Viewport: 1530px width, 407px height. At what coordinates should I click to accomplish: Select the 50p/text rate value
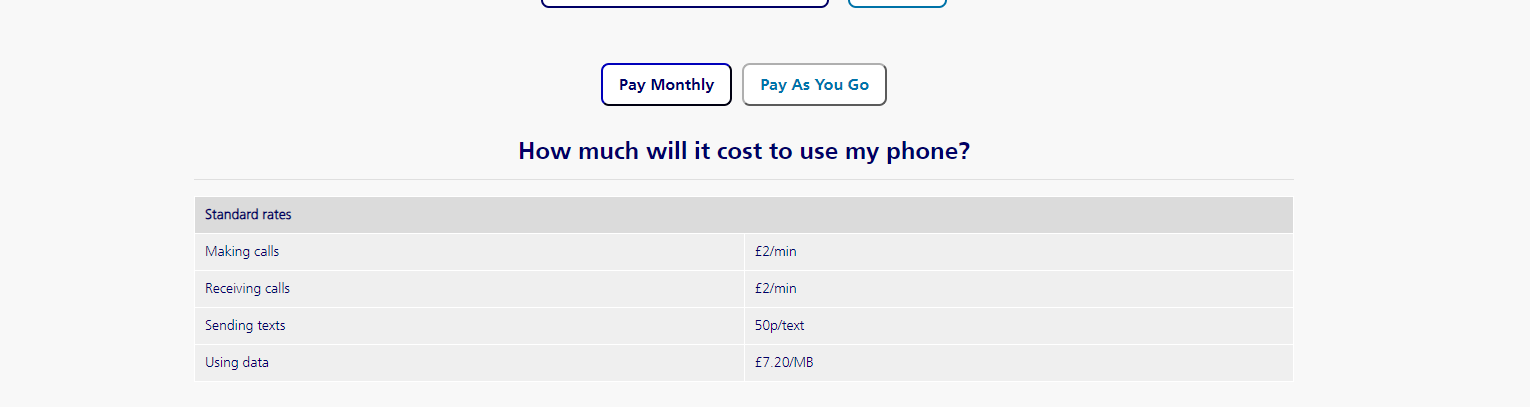[779, 325]
